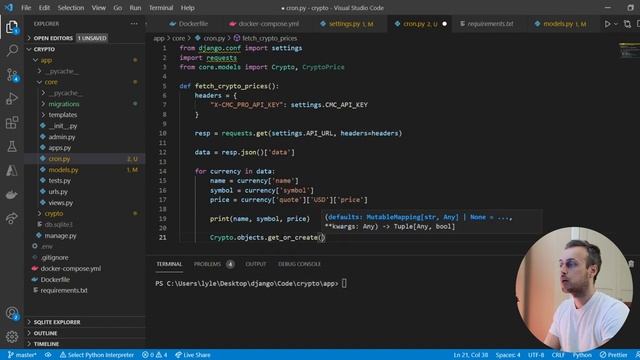Open the Manage gear icon

coord(12,336)
